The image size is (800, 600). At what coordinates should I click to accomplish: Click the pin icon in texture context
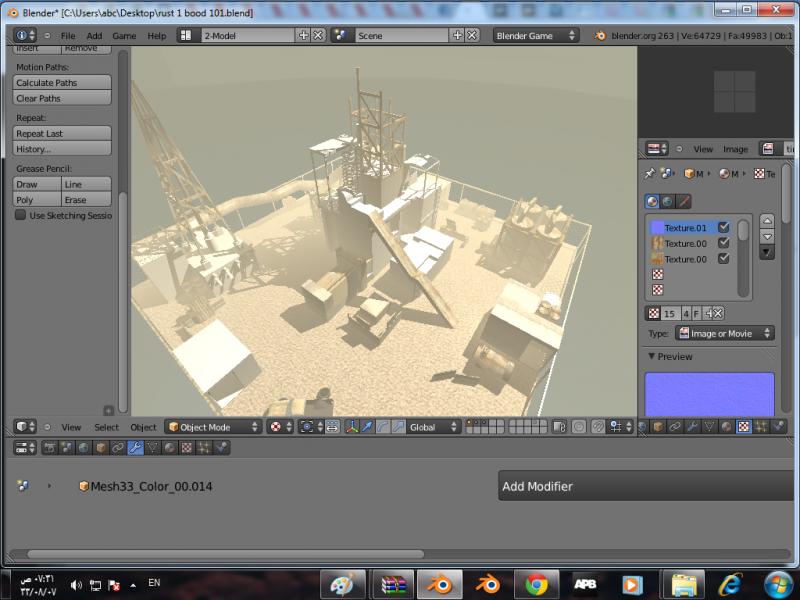click(x=651, y=174)
